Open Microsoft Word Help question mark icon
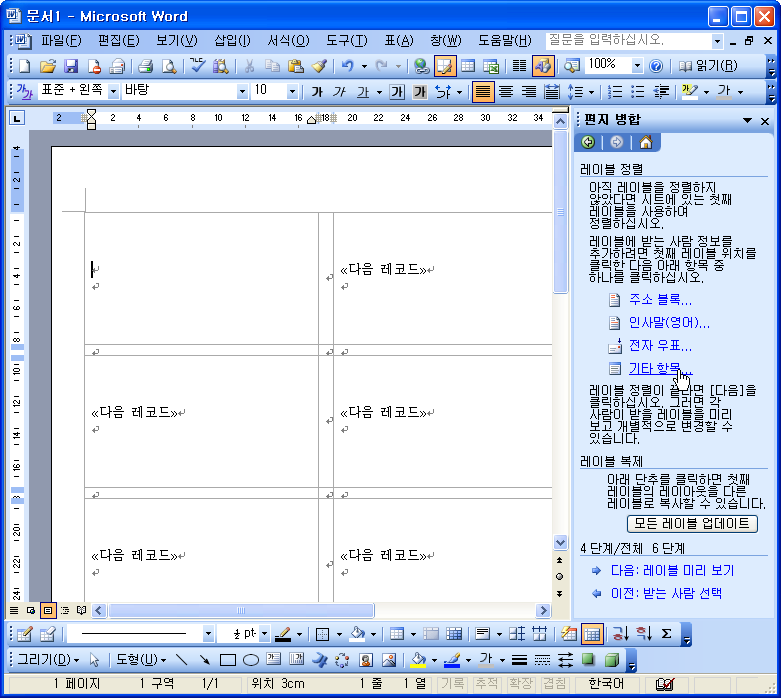This screenshot has height=698, width=781. point(656,66)
